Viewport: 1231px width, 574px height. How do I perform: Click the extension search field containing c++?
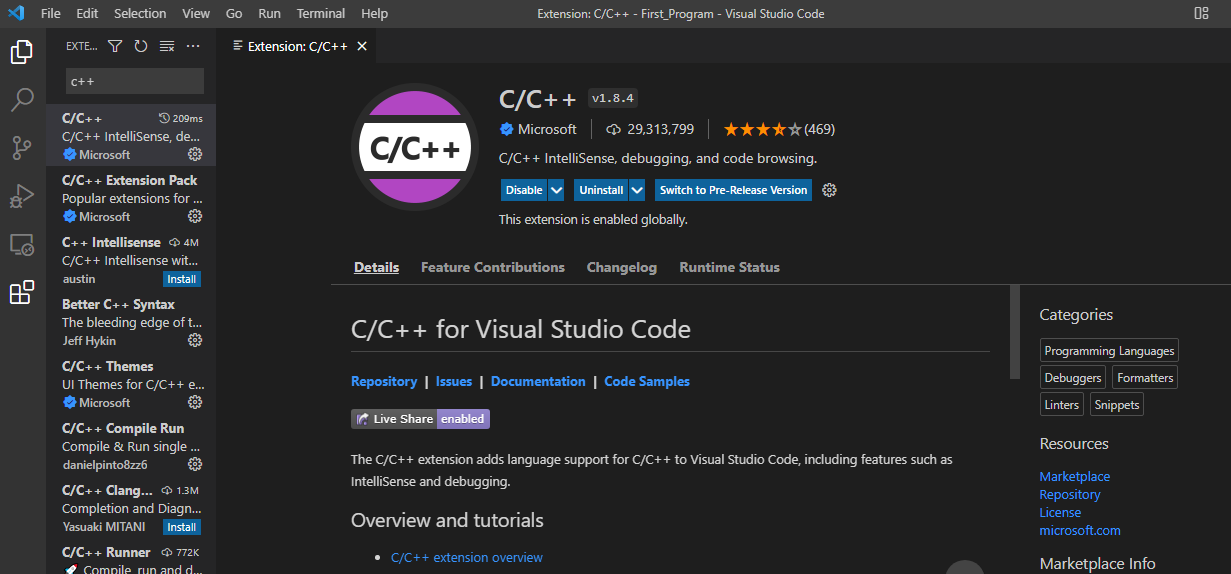135,81
